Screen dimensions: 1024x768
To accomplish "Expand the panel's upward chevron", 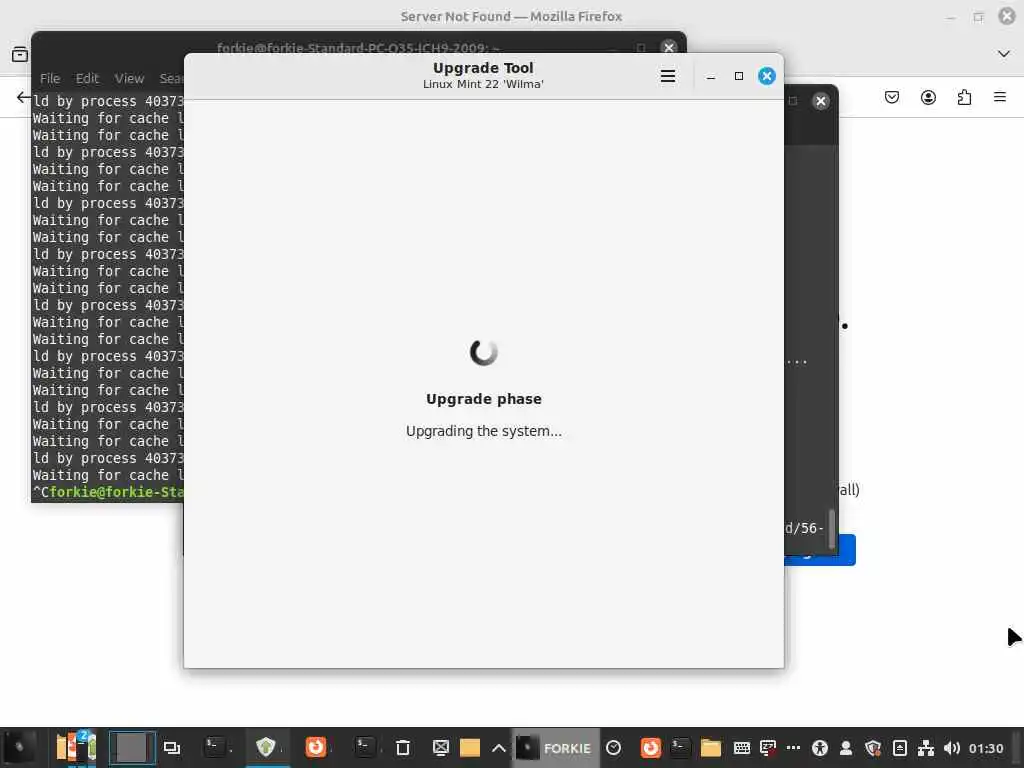I will coord(499,748).
